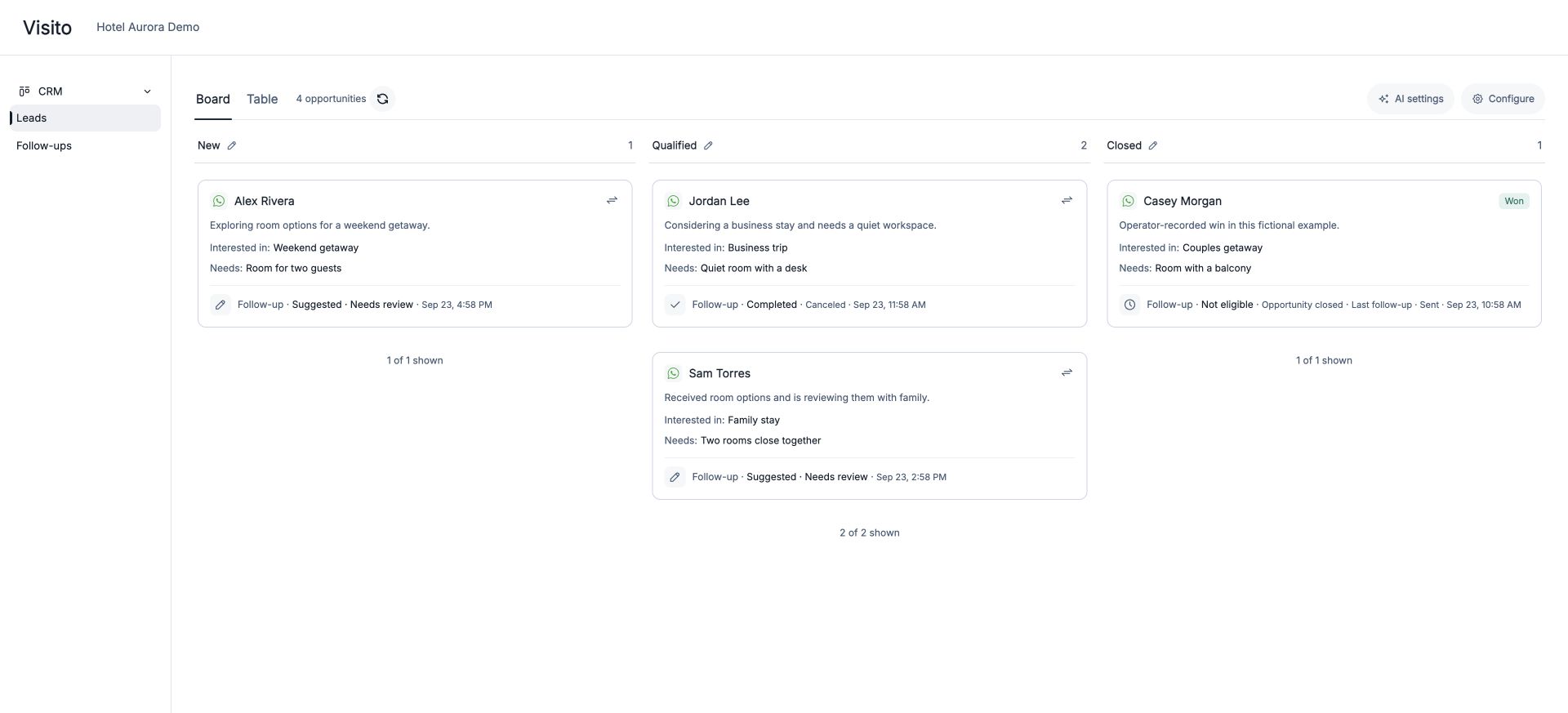Click 'Not eligible' status on Casey Morgan
Screen dimensions: 1568x713
pos(1227,305)
